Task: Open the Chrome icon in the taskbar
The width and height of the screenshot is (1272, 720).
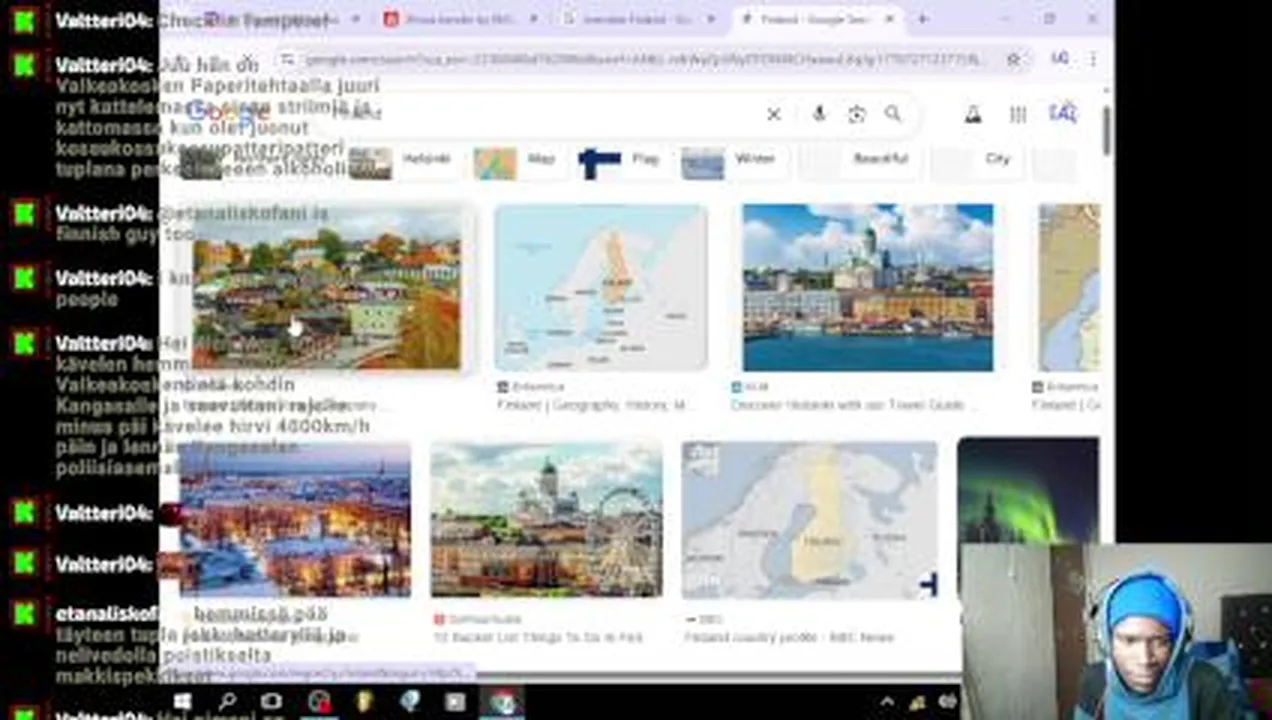Action: (502, 702)
